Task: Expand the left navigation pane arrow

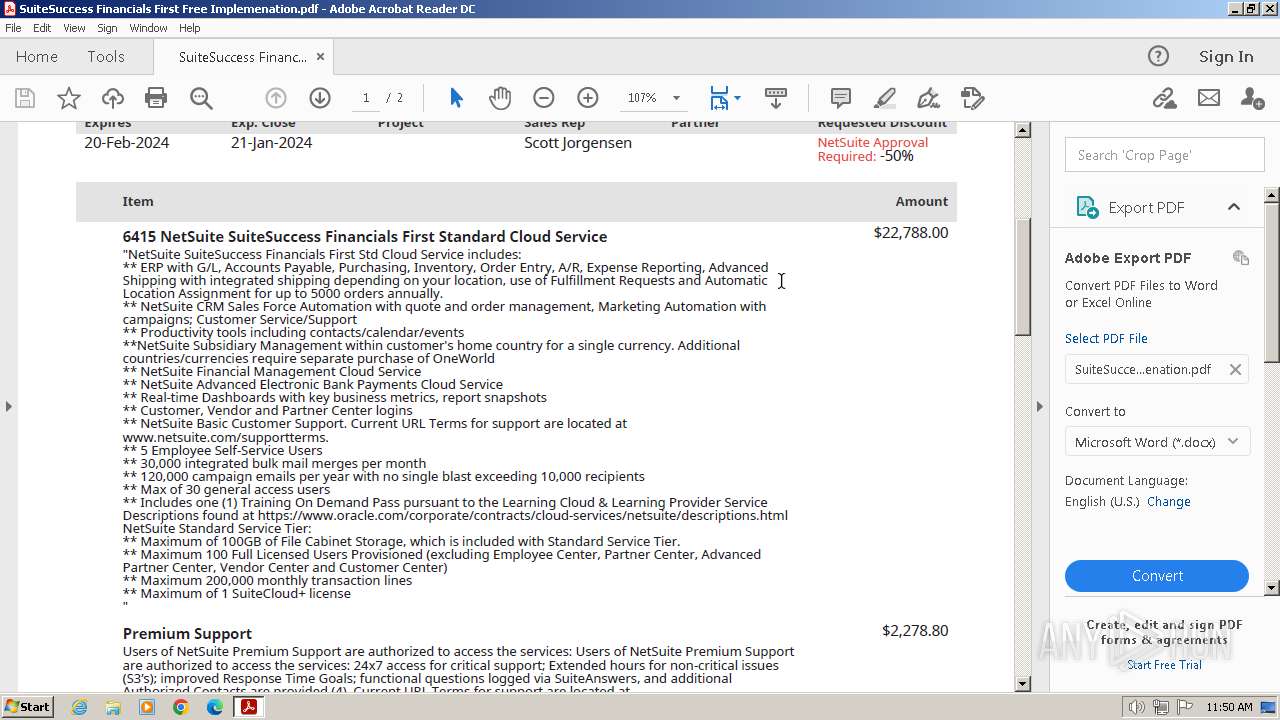Action: click(x=8, y=406)
